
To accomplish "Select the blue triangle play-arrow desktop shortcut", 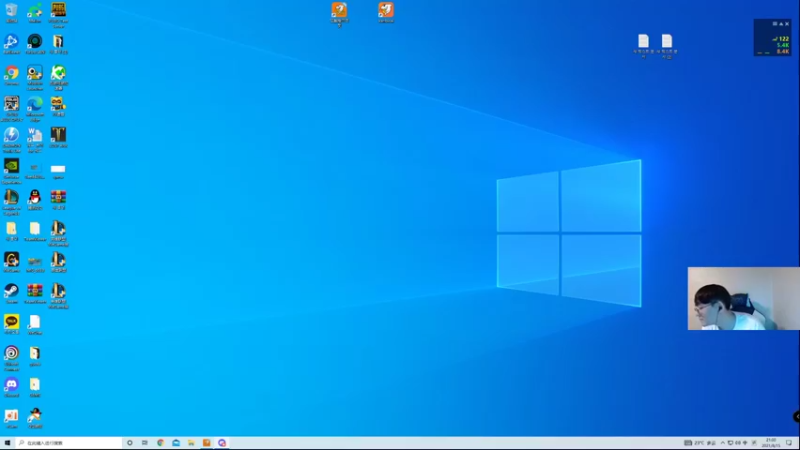I will click(11, 44).
